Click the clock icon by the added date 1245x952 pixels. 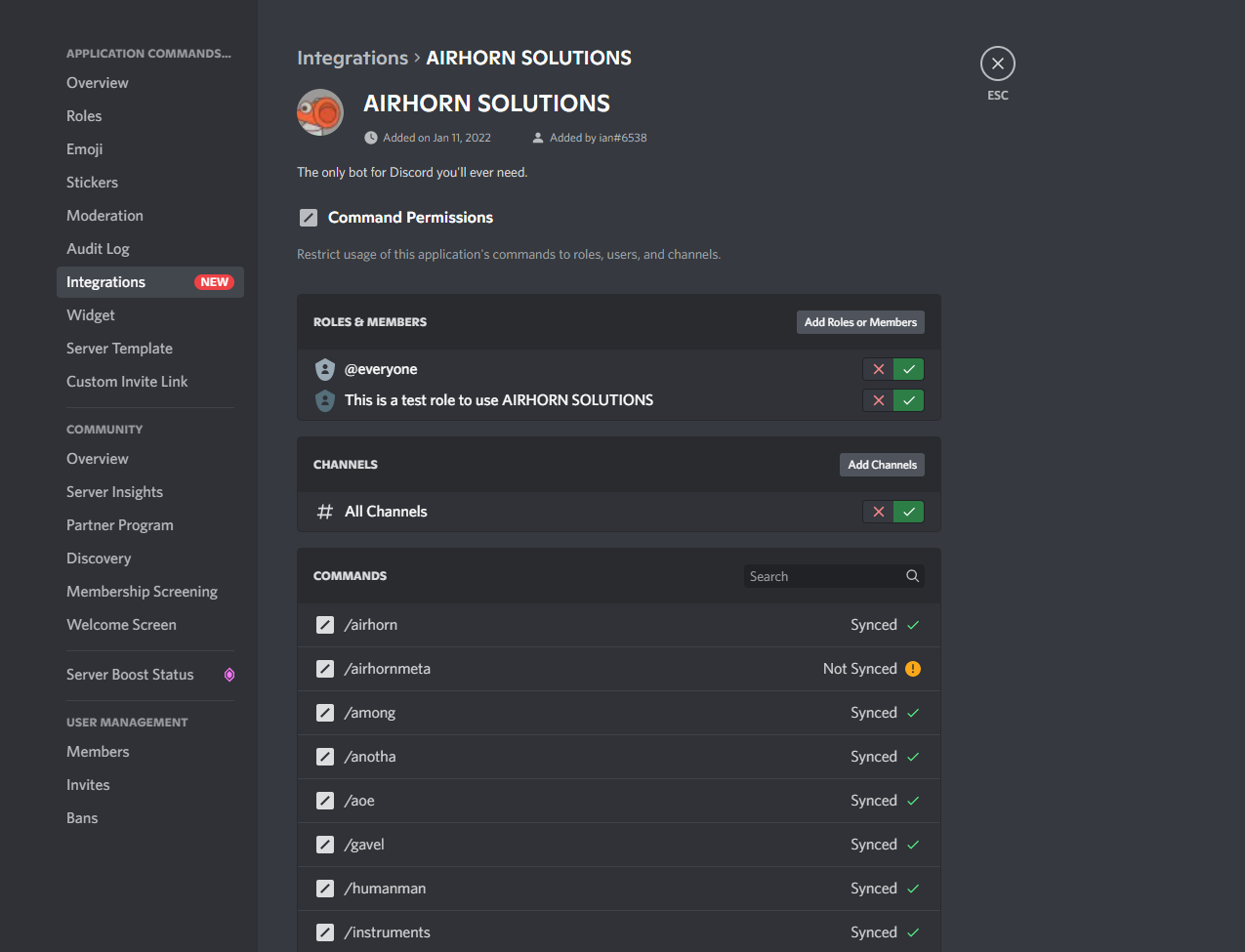(371, 138)
